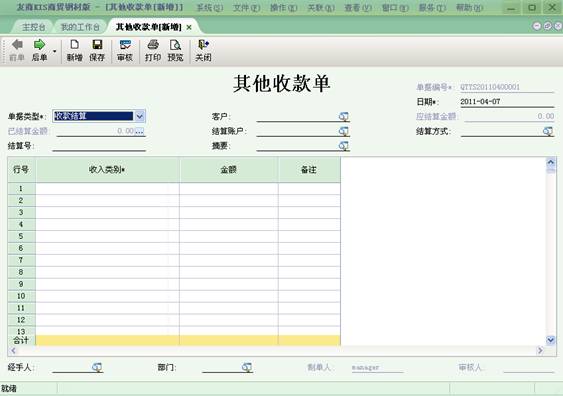Open the 关联 menu
The image size is (563, 396).
click(x=321, y=7)
